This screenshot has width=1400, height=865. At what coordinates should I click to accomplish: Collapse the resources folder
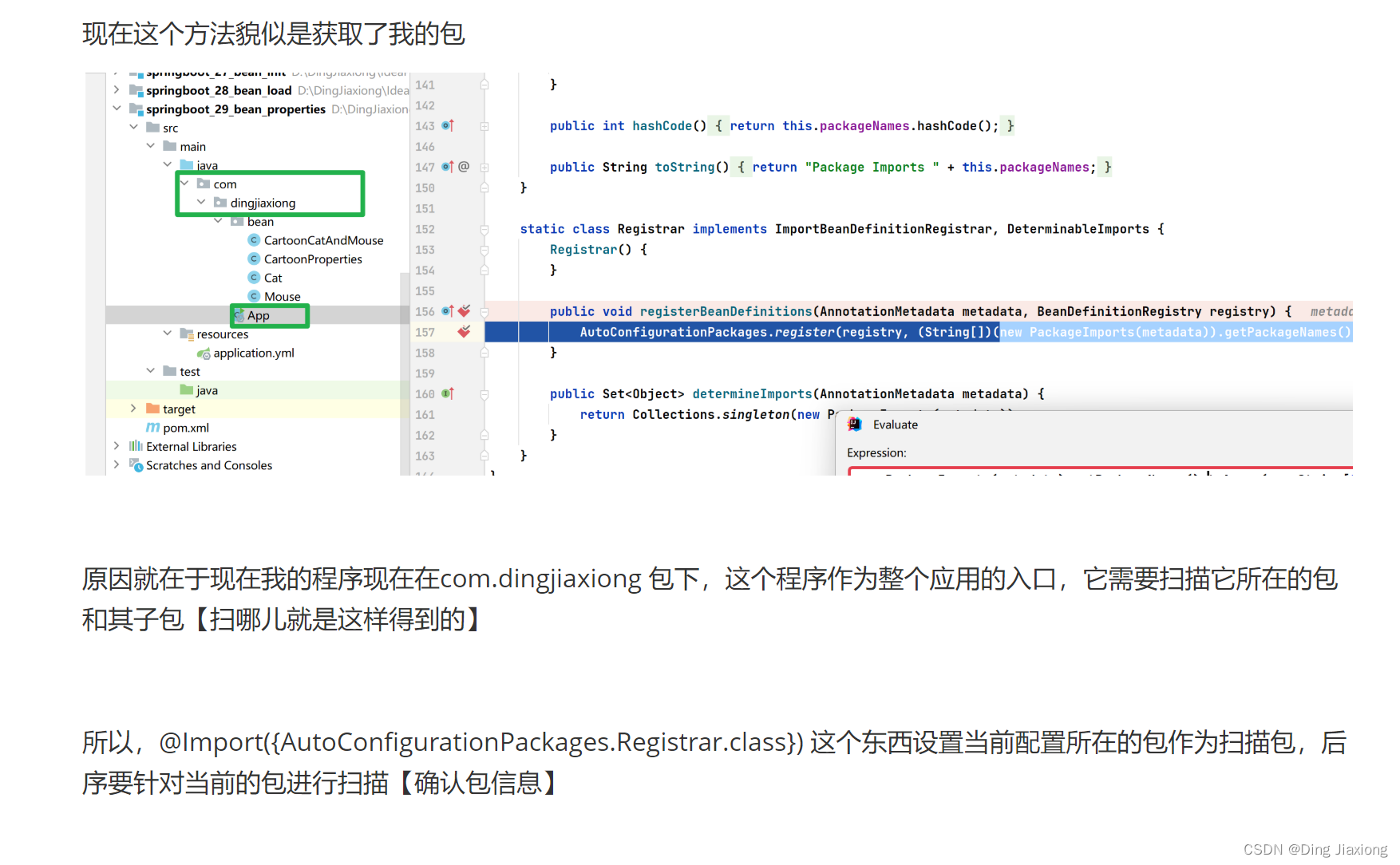168,334
